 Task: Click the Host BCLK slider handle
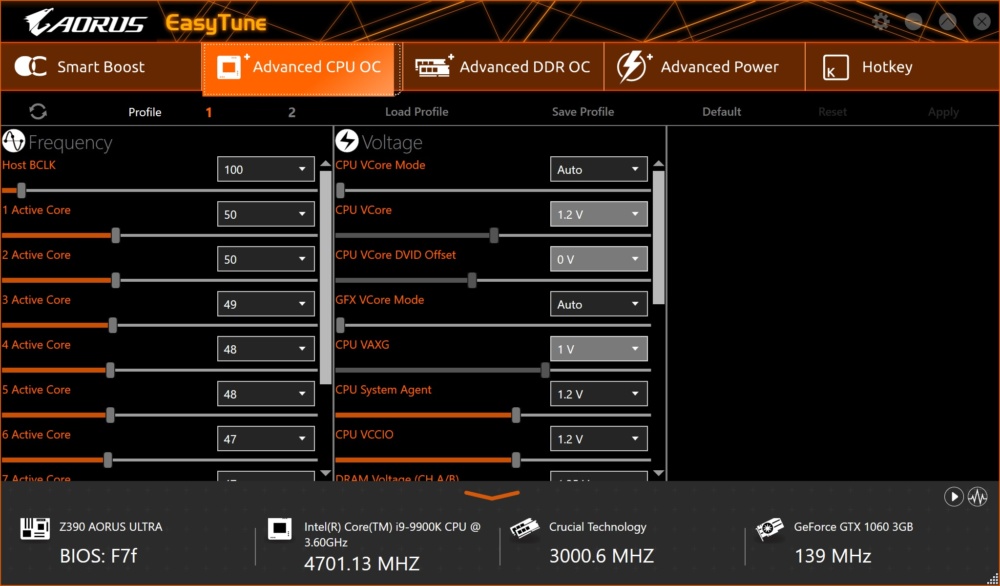[21, 190]
